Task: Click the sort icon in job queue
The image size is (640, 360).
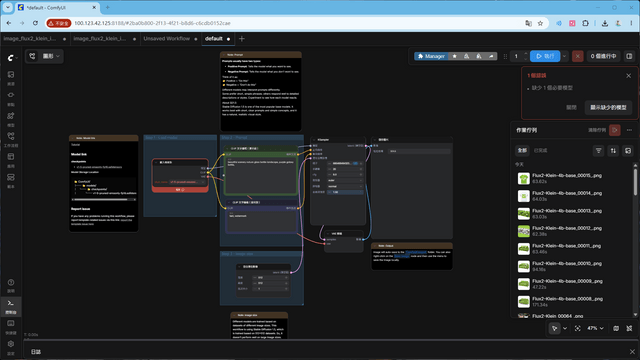Action: 613,151
